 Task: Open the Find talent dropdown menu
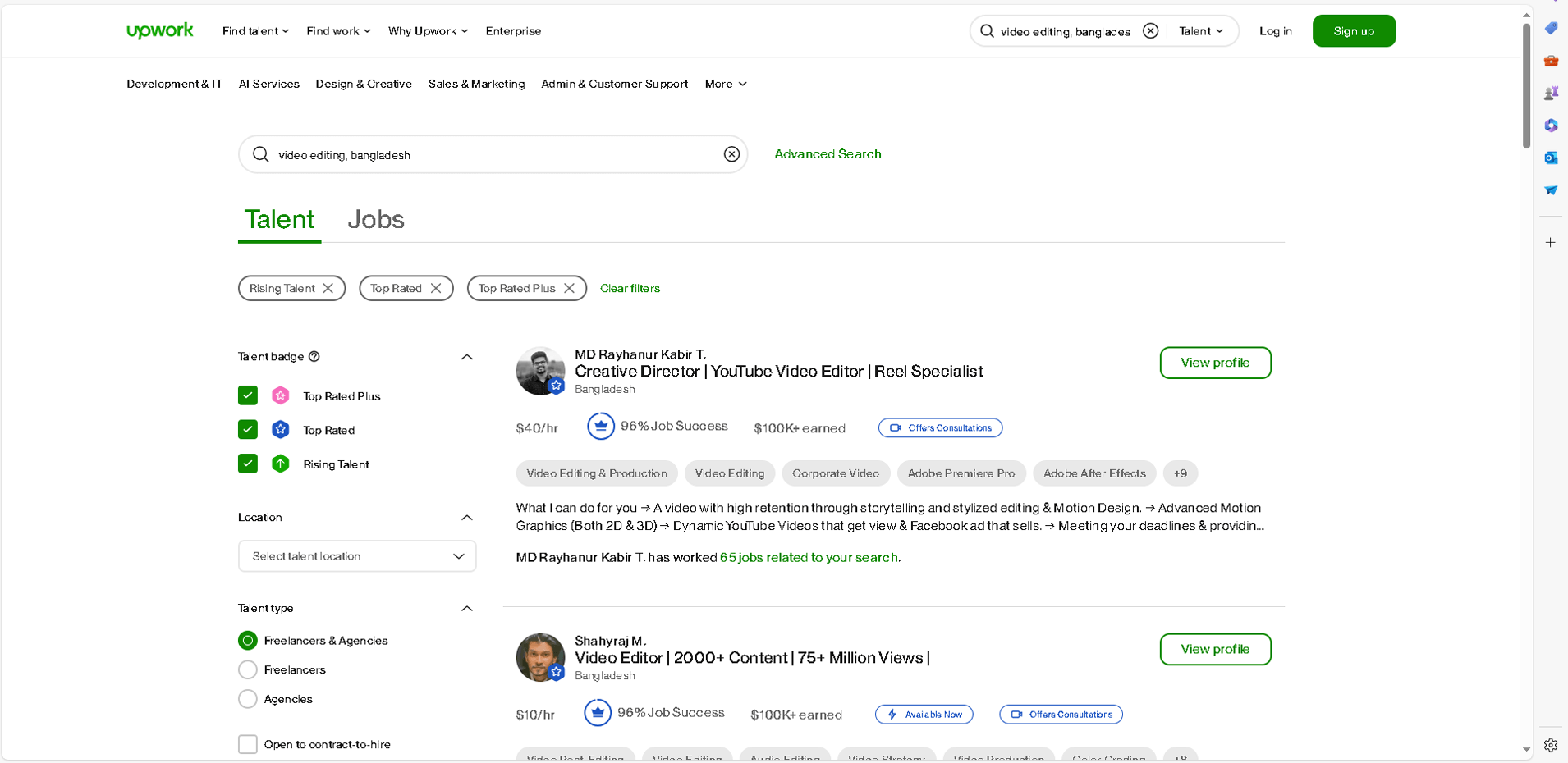coord(255,31)
